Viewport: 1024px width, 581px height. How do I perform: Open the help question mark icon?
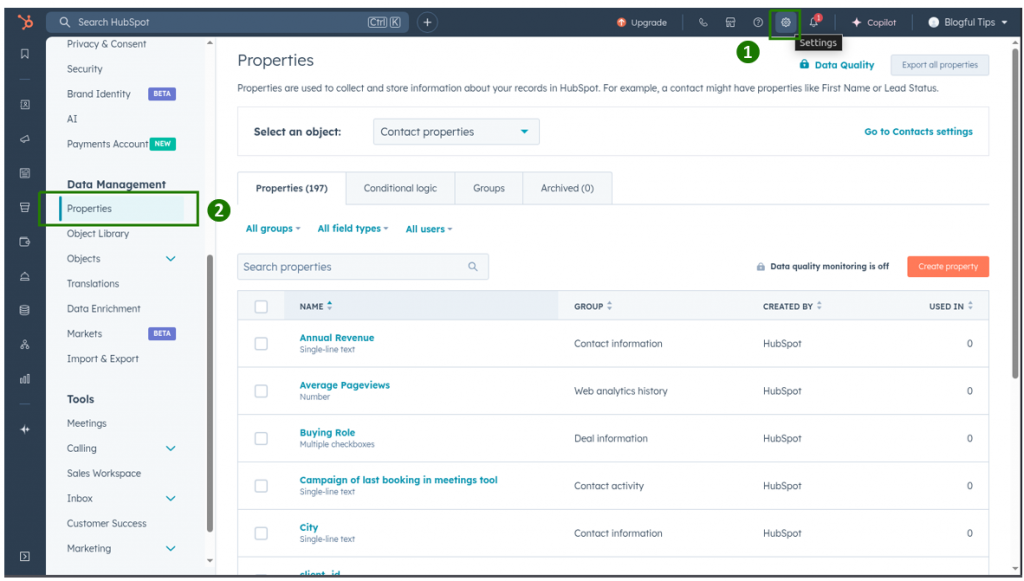[758, 22]
